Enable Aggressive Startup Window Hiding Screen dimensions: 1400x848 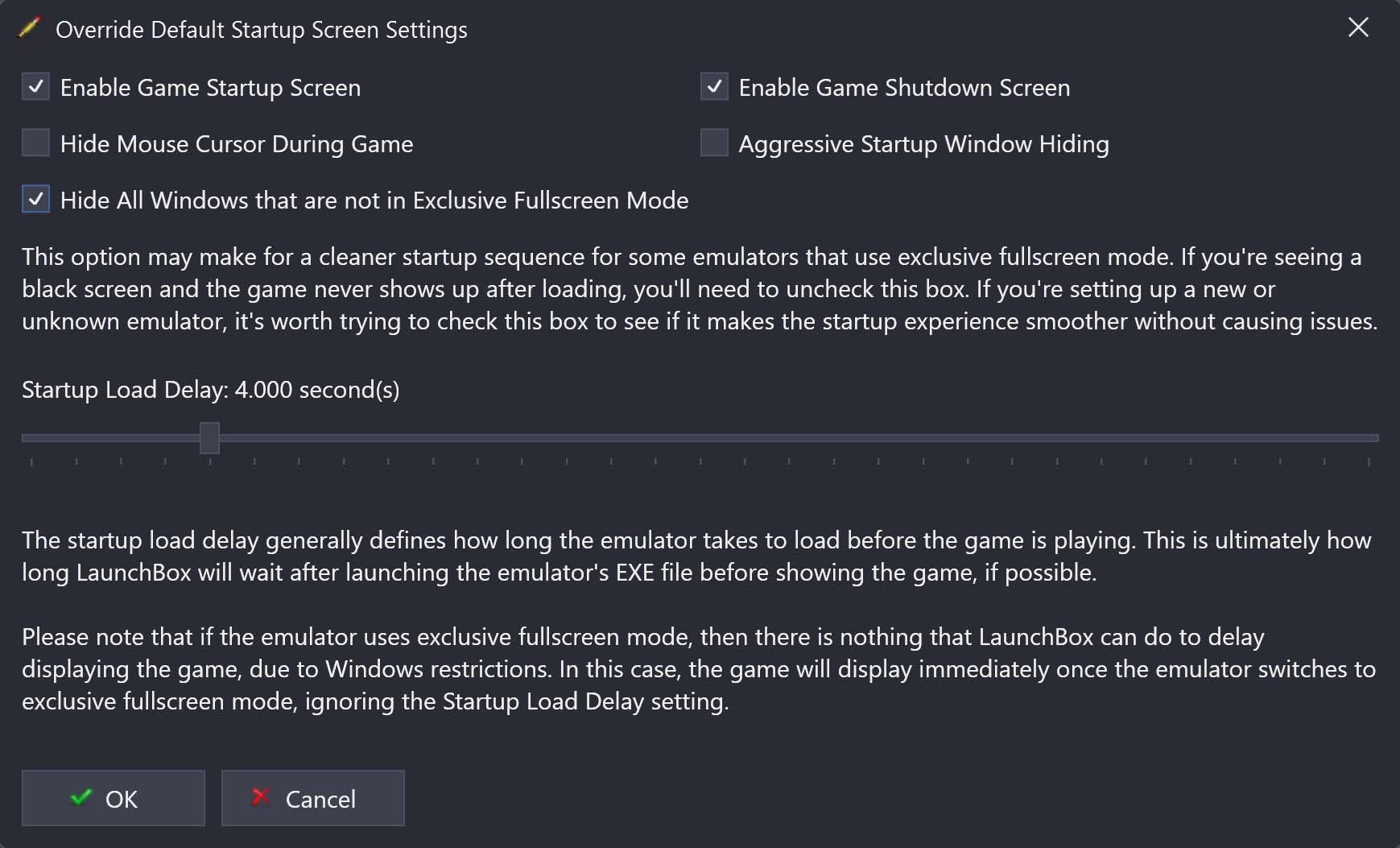coord(714,143)
